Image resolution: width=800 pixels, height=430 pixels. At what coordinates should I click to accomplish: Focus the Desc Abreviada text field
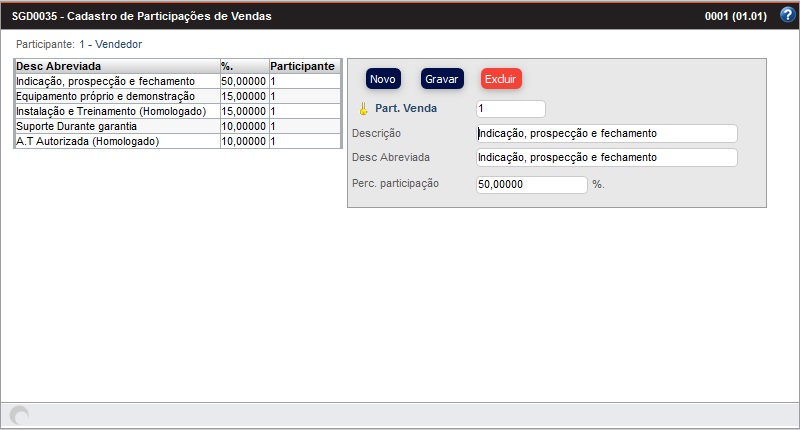(x=606, y=158)
